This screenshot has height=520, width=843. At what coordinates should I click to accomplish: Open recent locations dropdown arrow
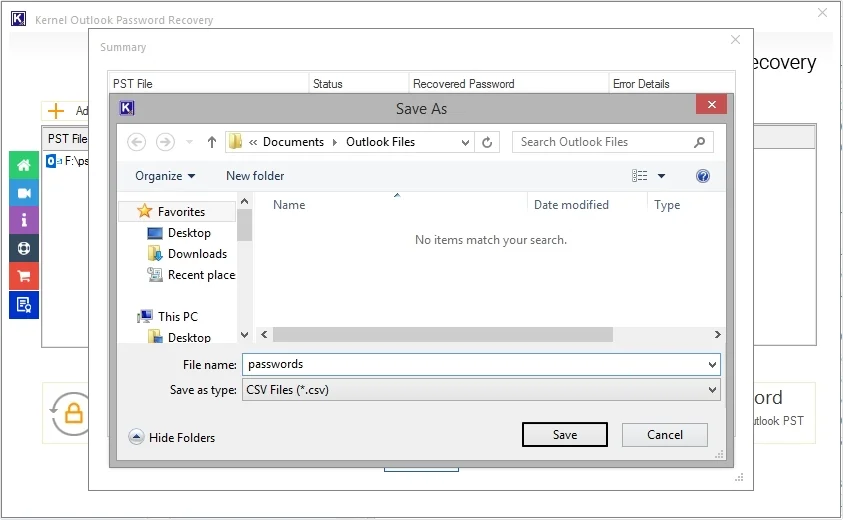point(189,142)
